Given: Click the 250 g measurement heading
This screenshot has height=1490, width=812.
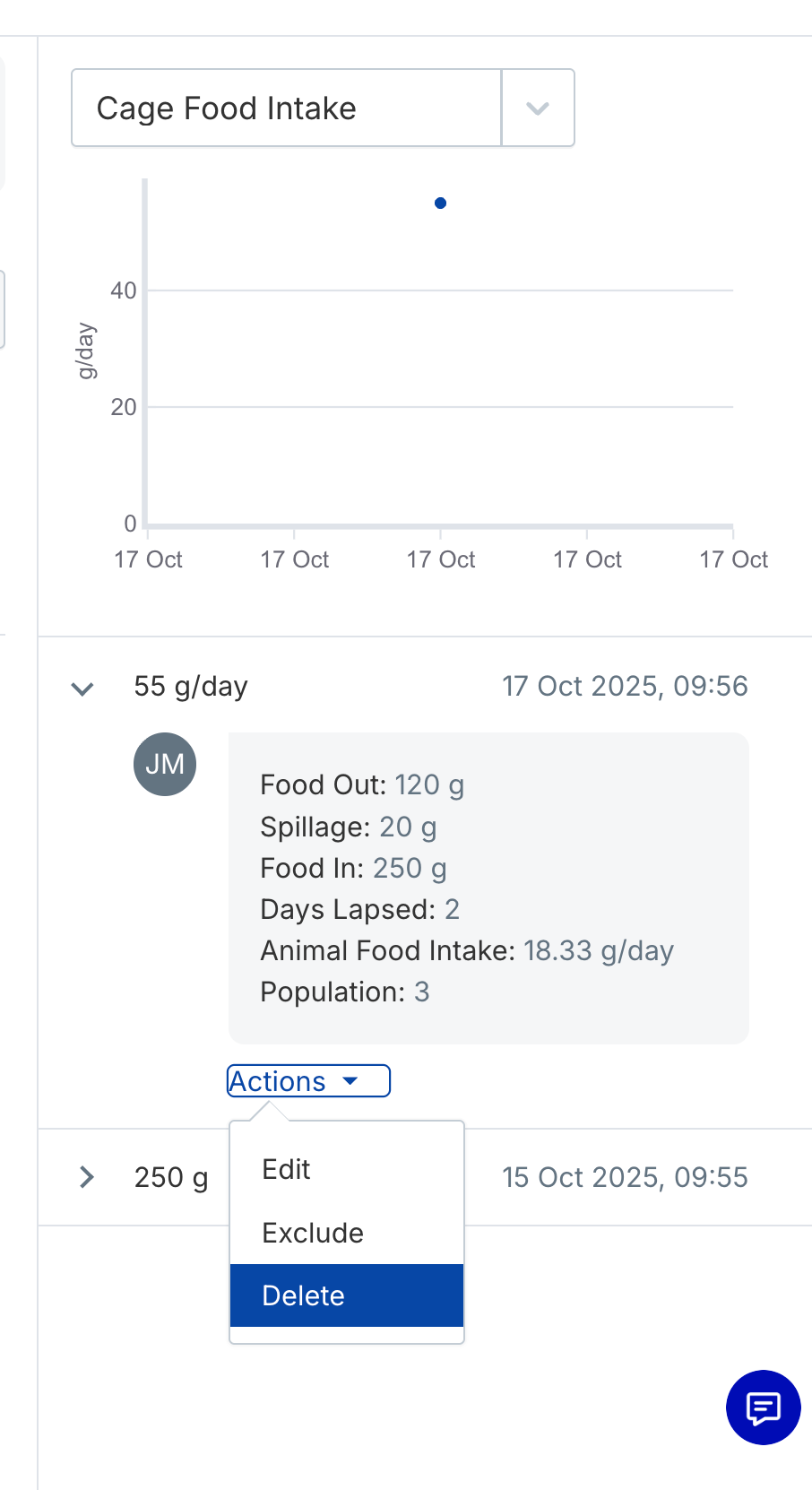Looking at the screenshot, I should click(x=171, y=1177).
